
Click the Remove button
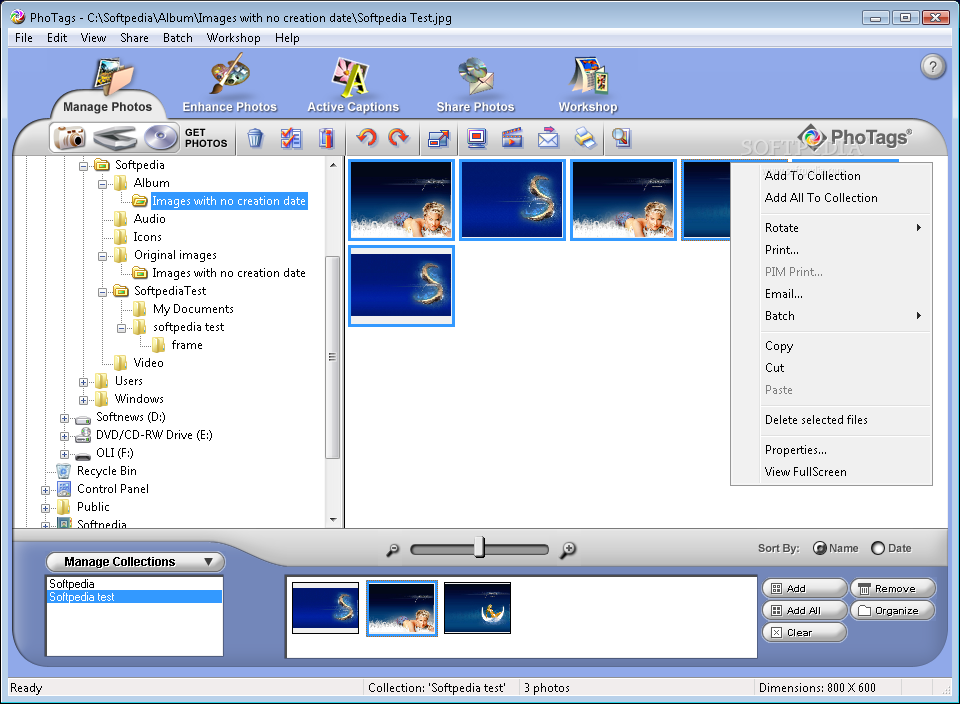tap(893, 588)
